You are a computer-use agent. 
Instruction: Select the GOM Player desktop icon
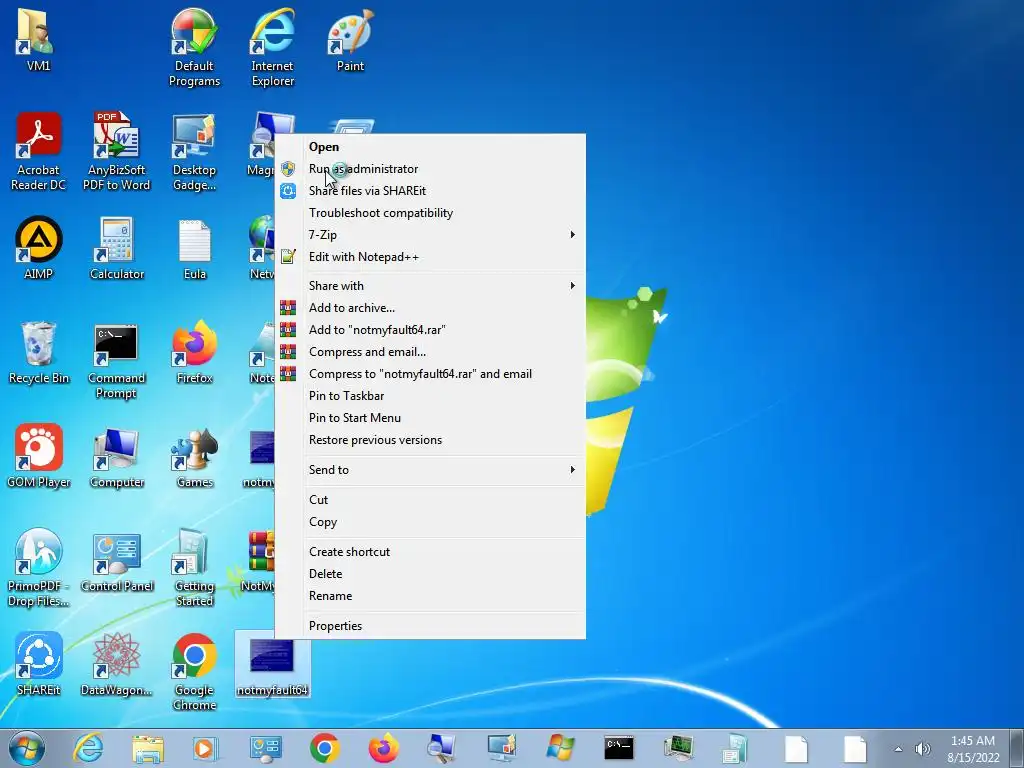pos(38,456)
